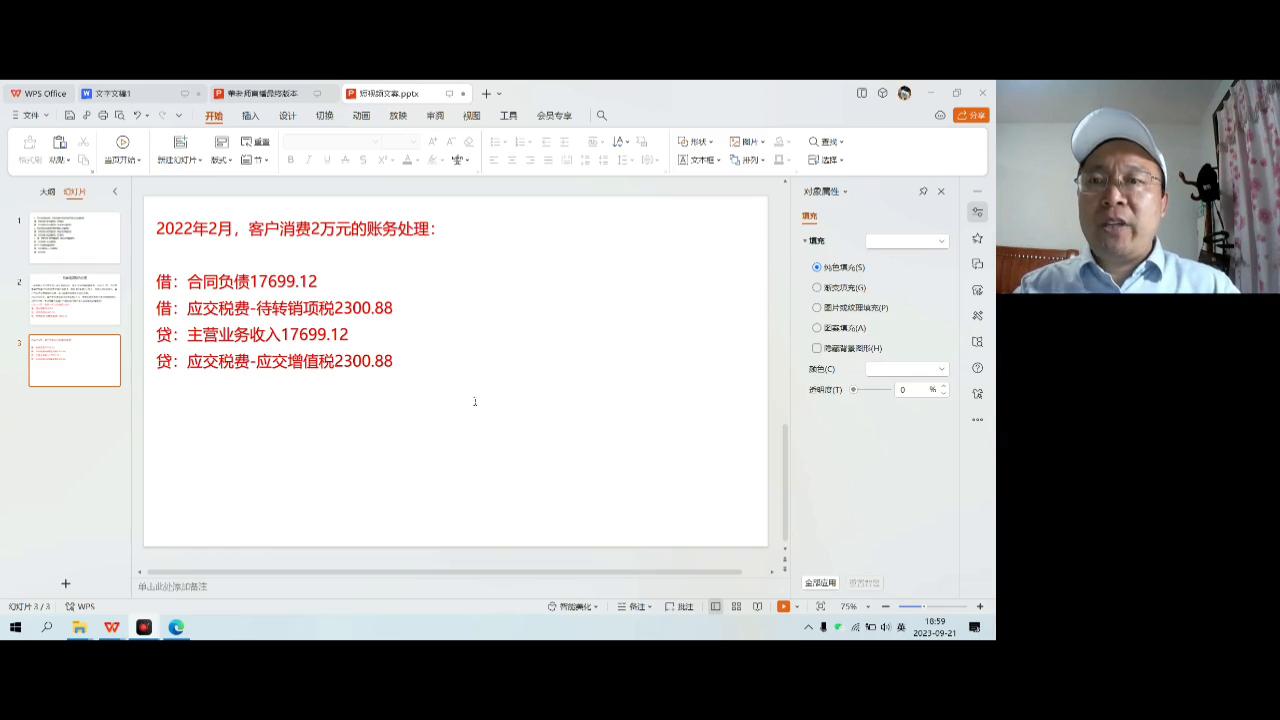Switch to the 插入 ribbon tab

click(249, 115)
